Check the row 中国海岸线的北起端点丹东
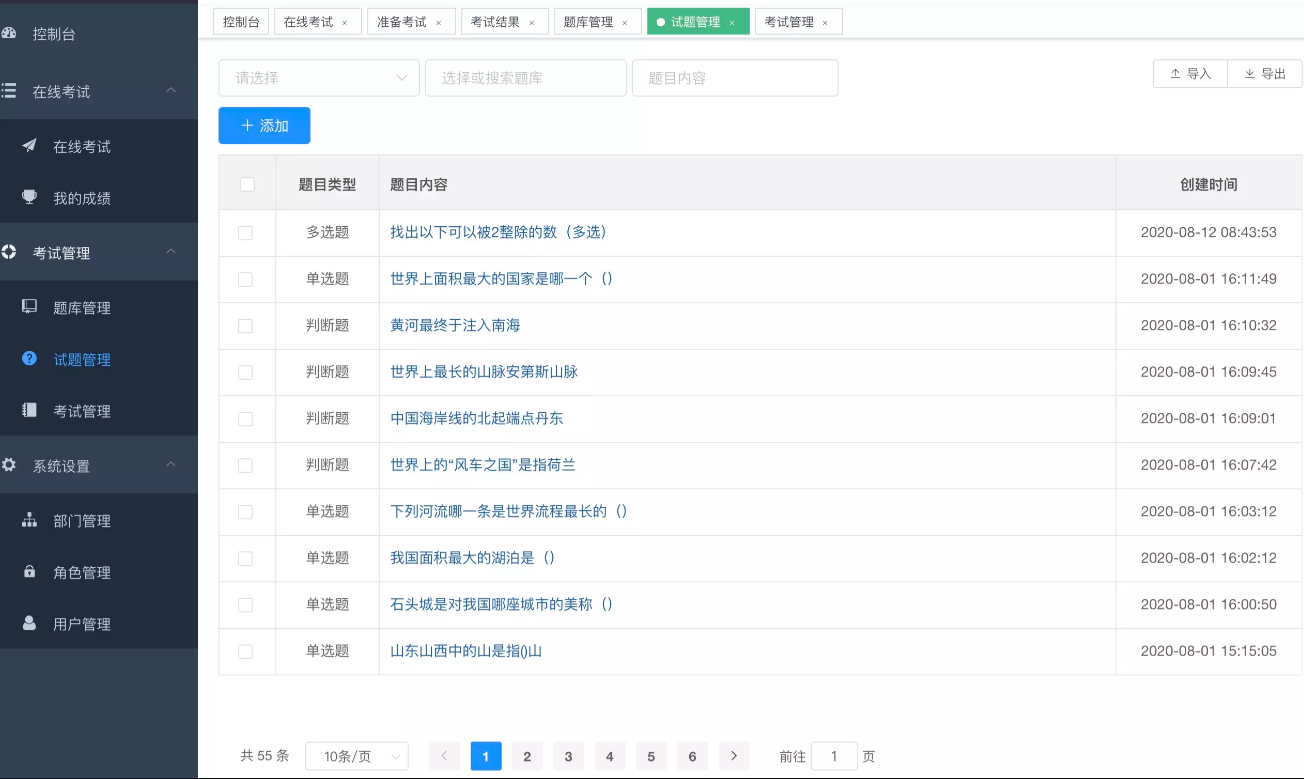Viewport: 1304px width, 779px height. click(x=245, y=418)
